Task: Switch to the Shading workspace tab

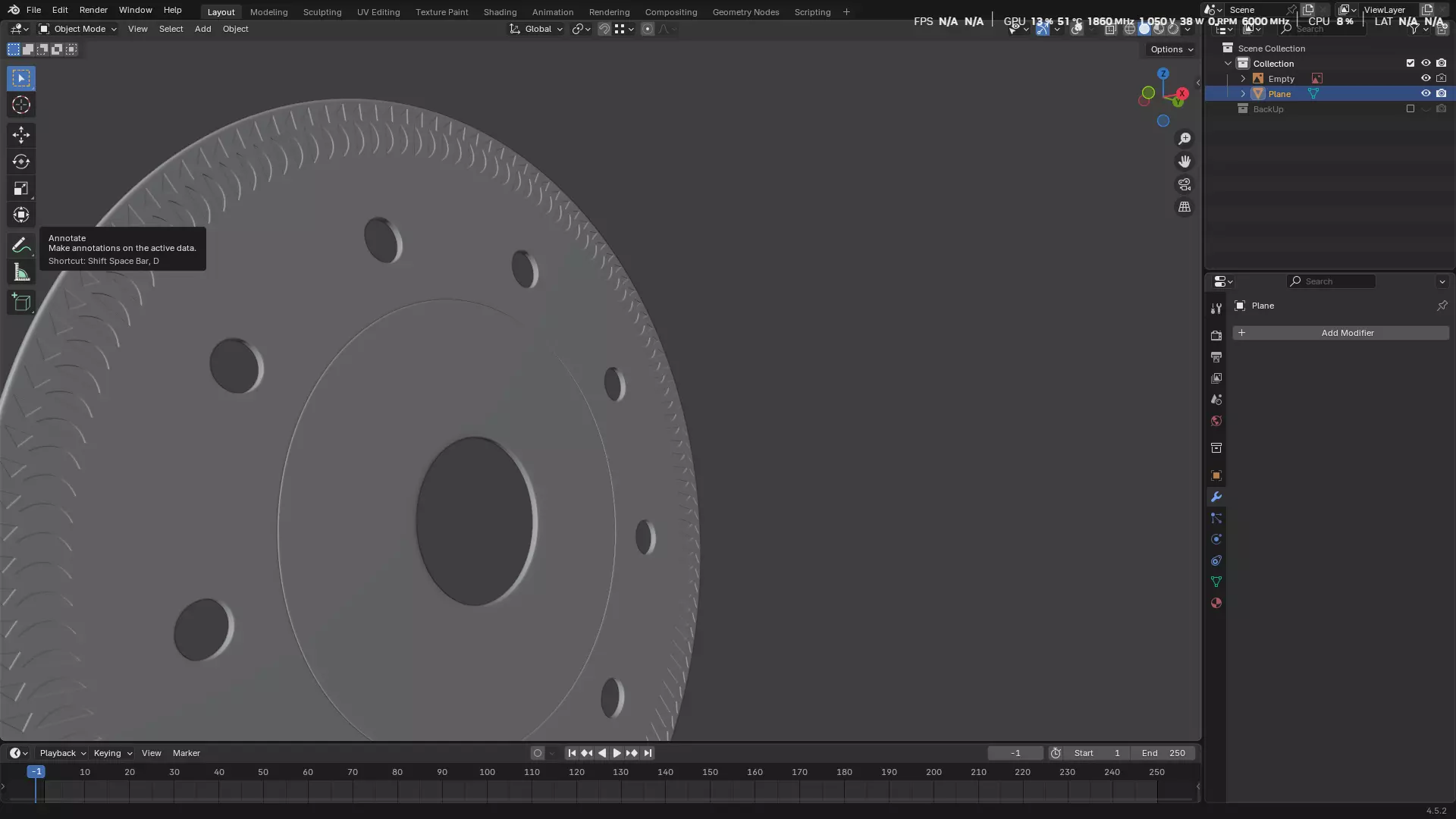Action: tap(500, 12)
